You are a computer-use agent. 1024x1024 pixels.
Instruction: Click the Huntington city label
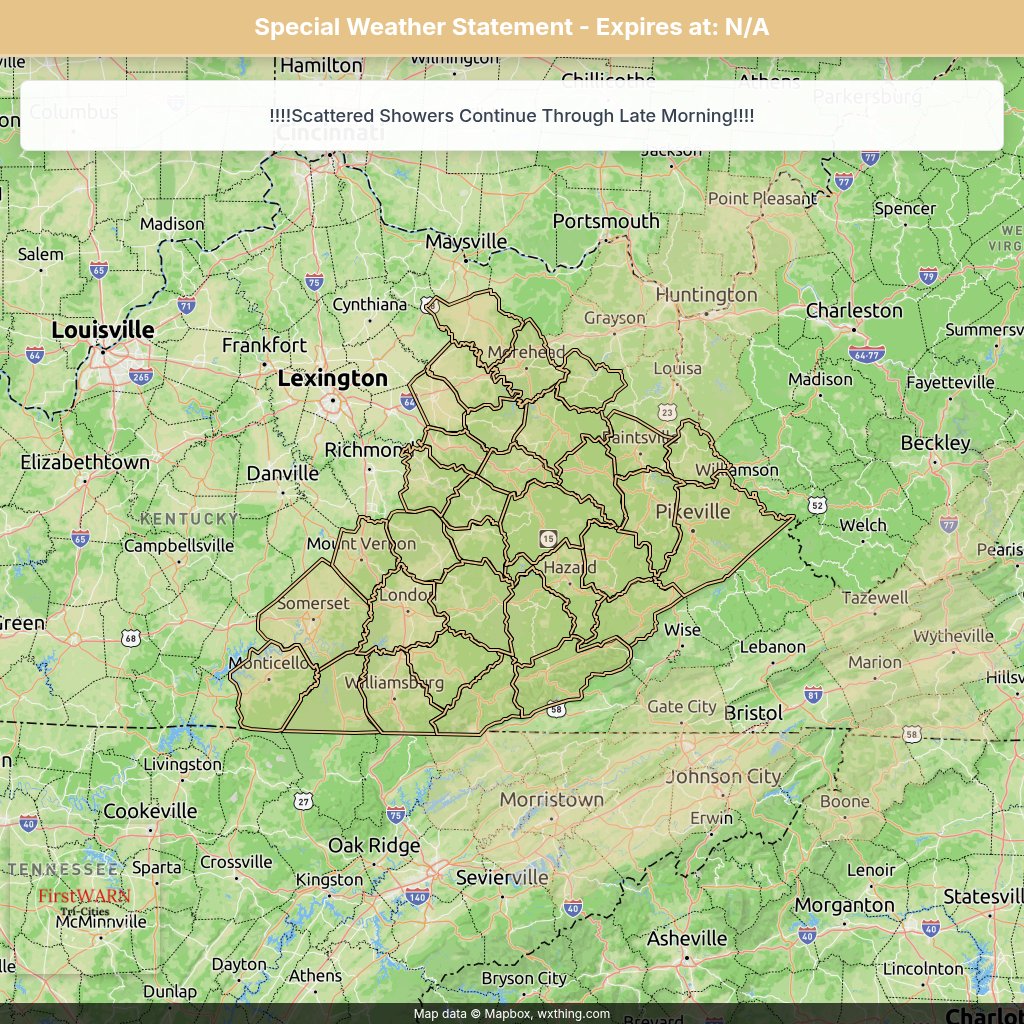(706, 295)
